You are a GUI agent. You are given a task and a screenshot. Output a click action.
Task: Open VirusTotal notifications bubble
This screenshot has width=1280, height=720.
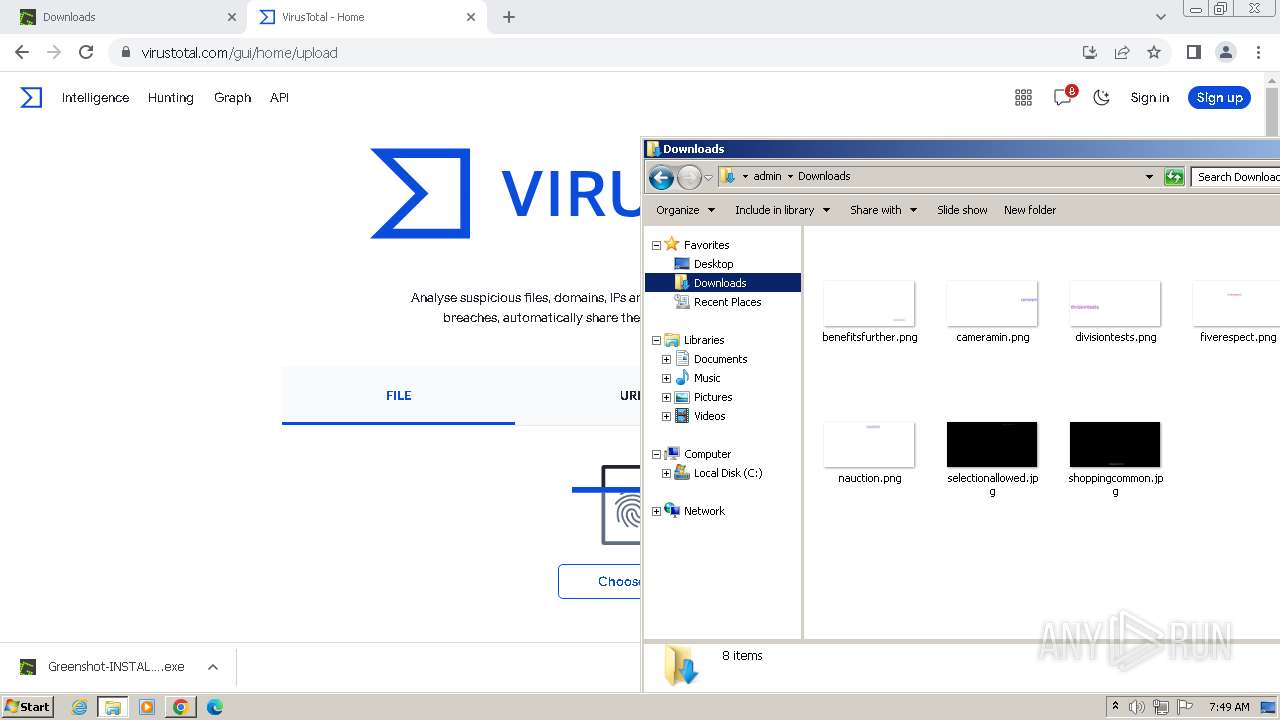[1062, 97]
